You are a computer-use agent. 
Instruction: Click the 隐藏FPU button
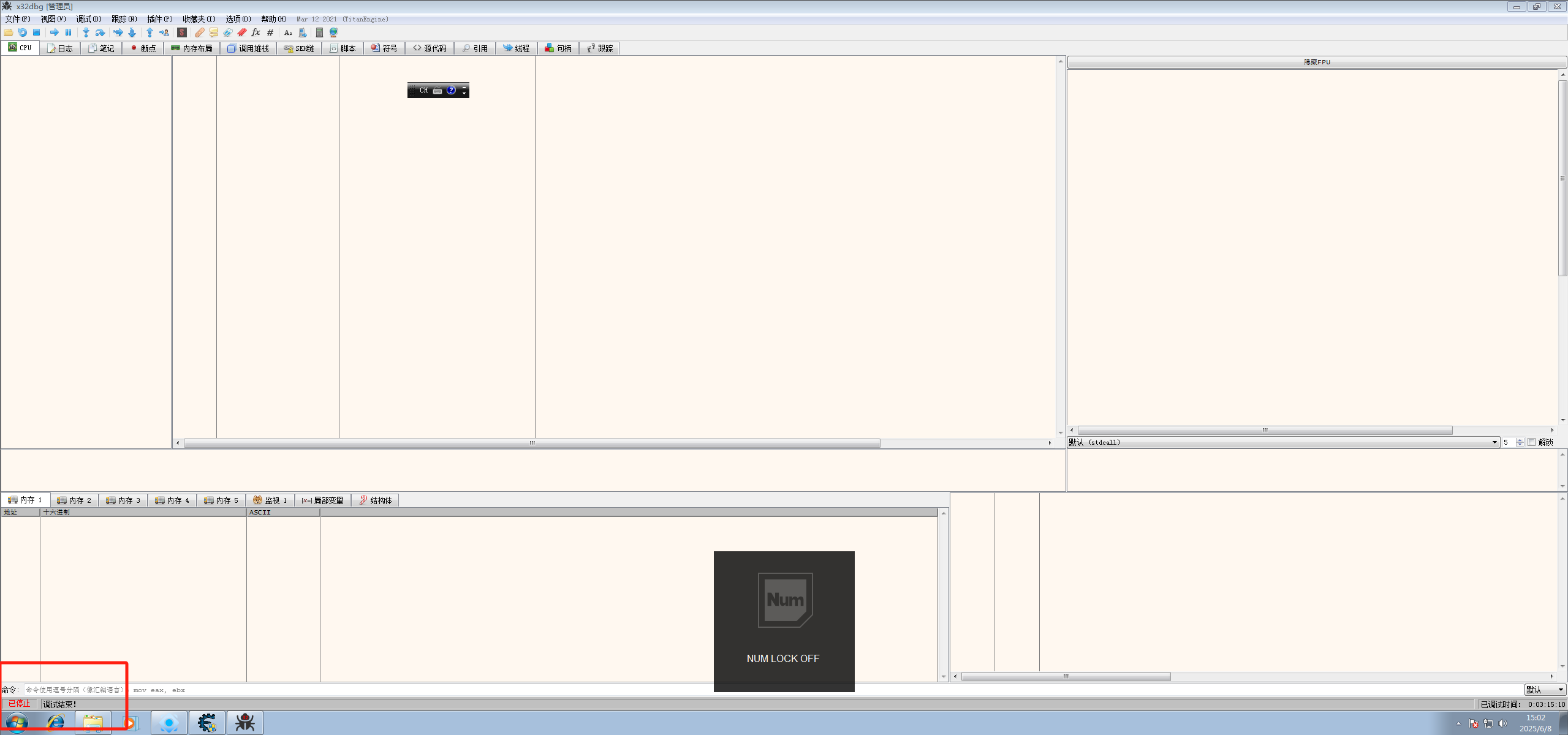coord(1316,62)
